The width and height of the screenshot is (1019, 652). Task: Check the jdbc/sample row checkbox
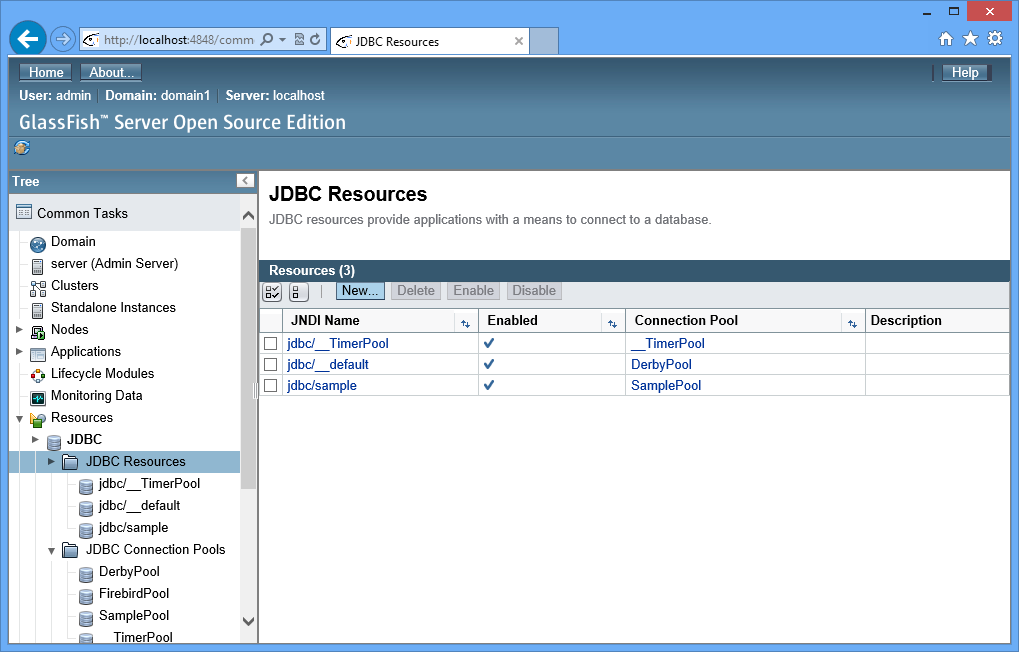[271, 385]
